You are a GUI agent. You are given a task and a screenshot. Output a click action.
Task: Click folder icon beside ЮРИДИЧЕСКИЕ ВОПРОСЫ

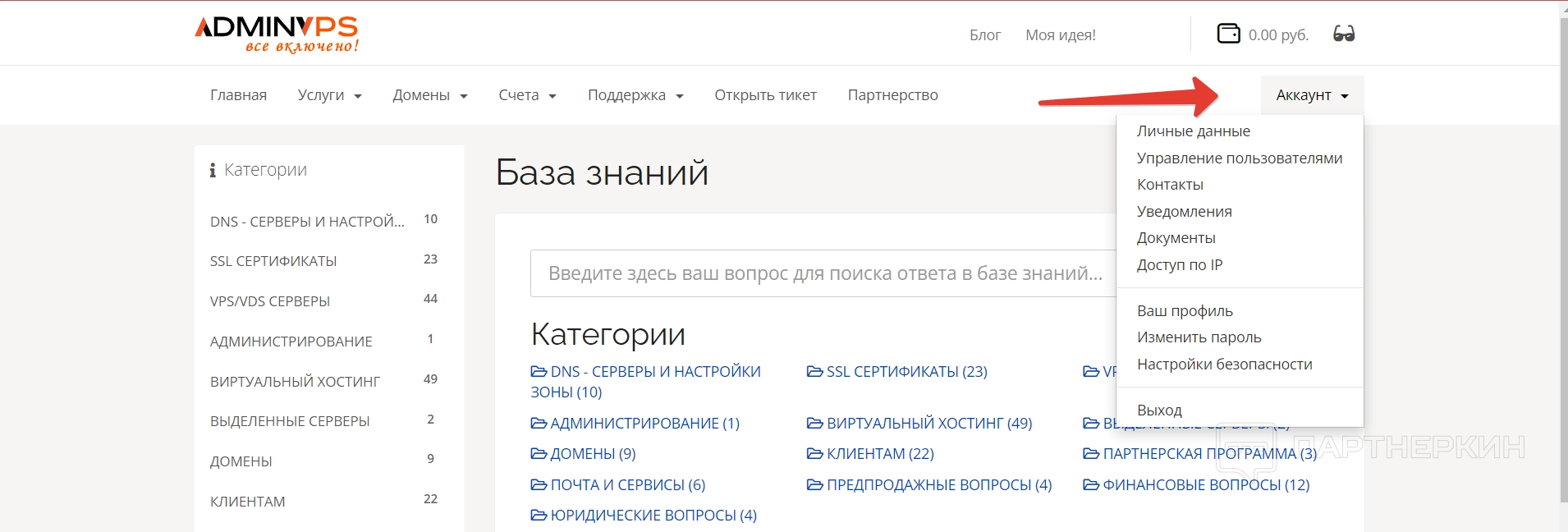pos(539,516)
